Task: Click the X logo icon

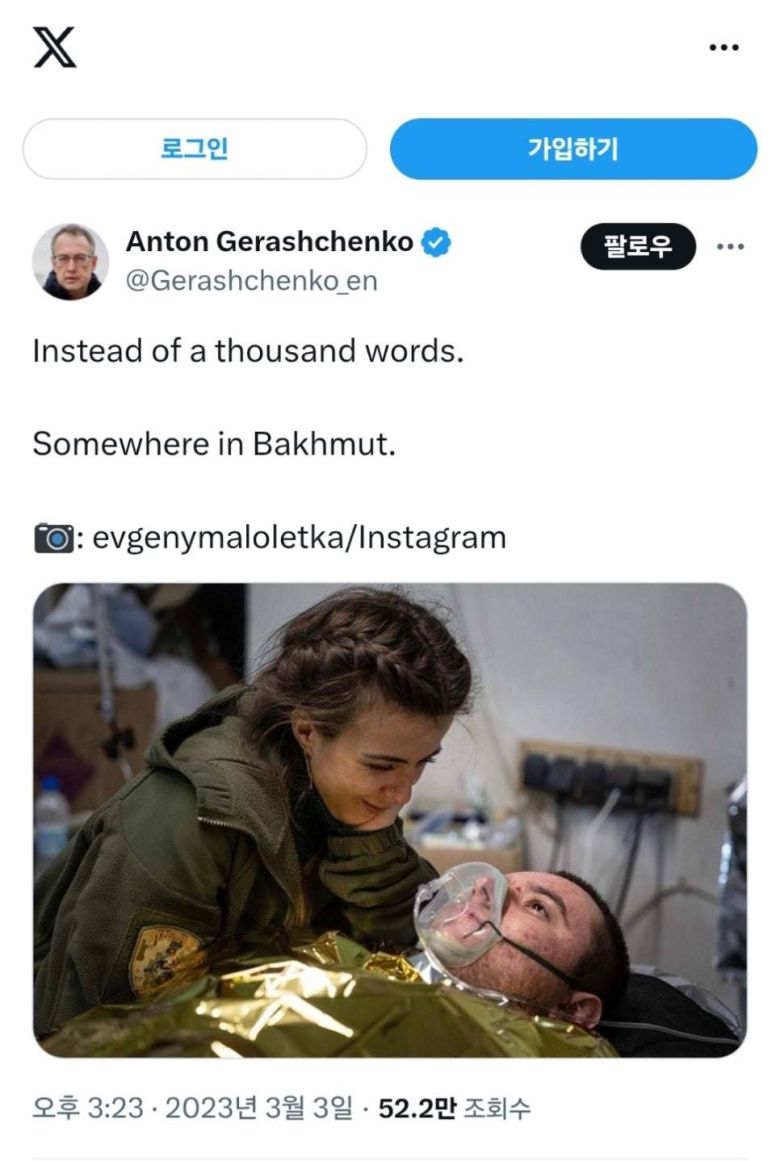Action: (x=55, y=47)
